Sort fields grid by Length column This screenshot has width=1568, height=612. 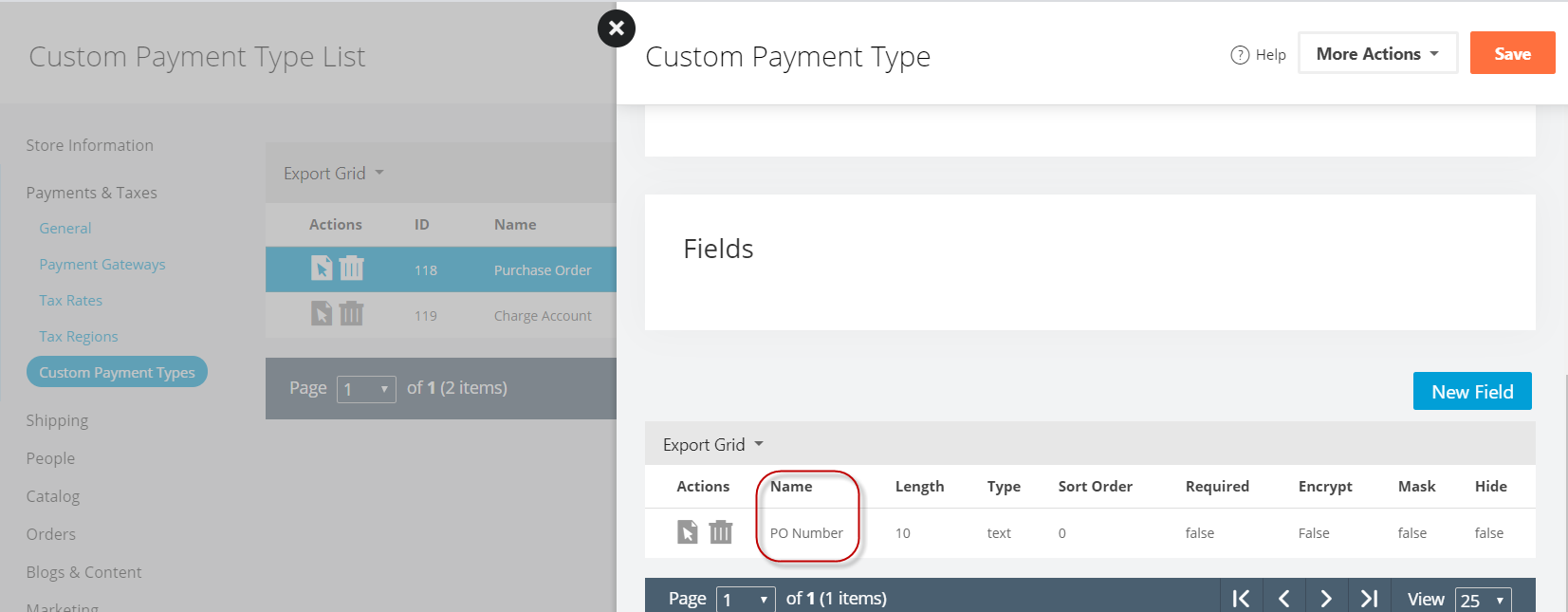coord(919,486)
